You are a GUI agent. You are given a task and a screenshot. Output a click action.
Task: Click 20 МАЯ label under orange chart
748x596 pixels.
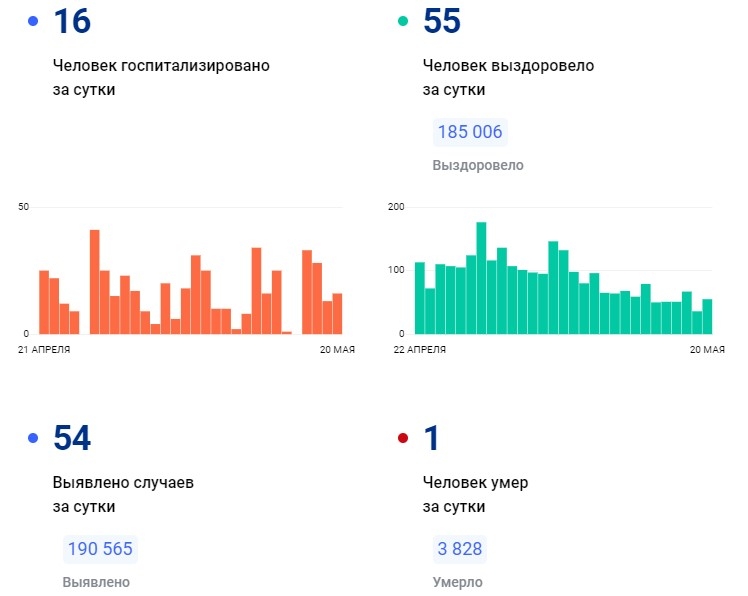pos(337,349)
